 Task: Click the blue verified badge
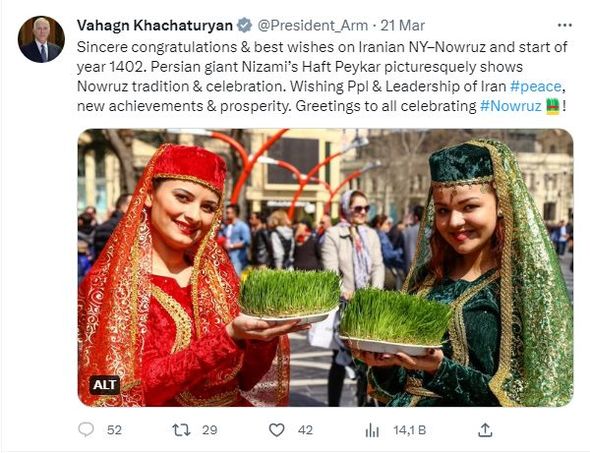(x=245, y=25)
